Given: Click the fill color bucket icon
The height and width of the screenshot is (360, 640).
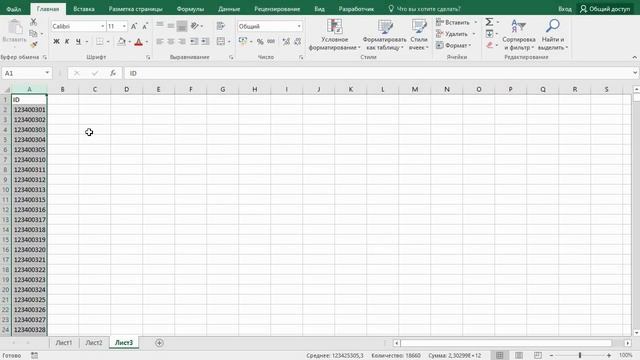Looking at the screenshot, I should tap(121, 41).
